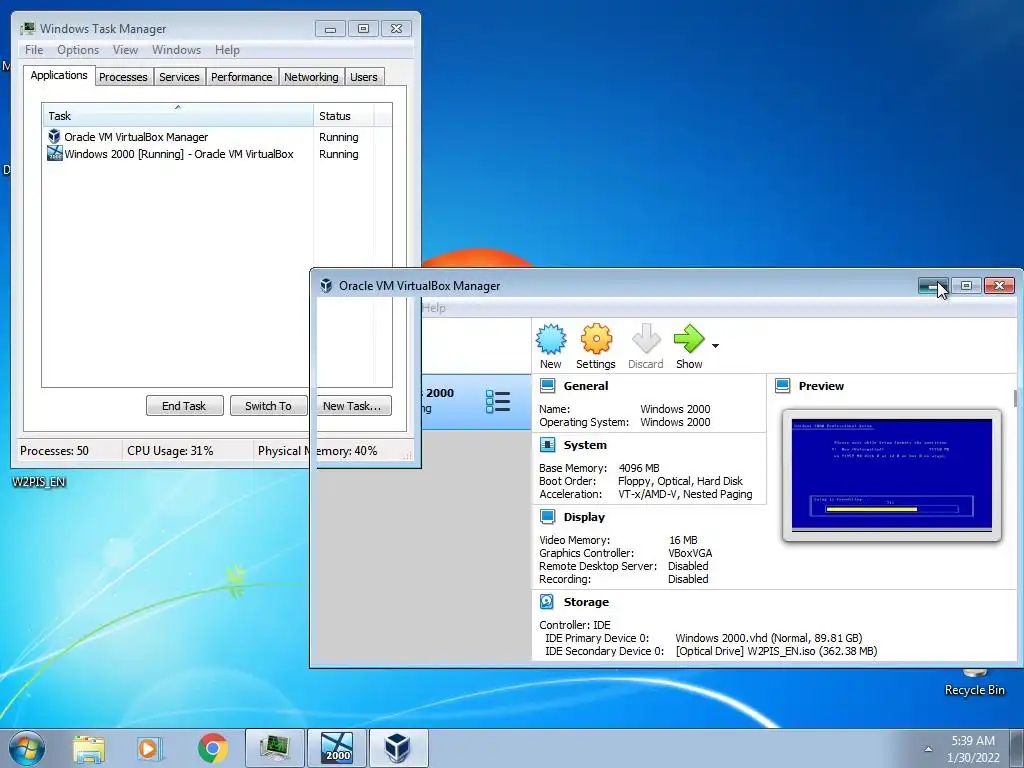Click the Windows 2000.vhd storage entry

769,638
